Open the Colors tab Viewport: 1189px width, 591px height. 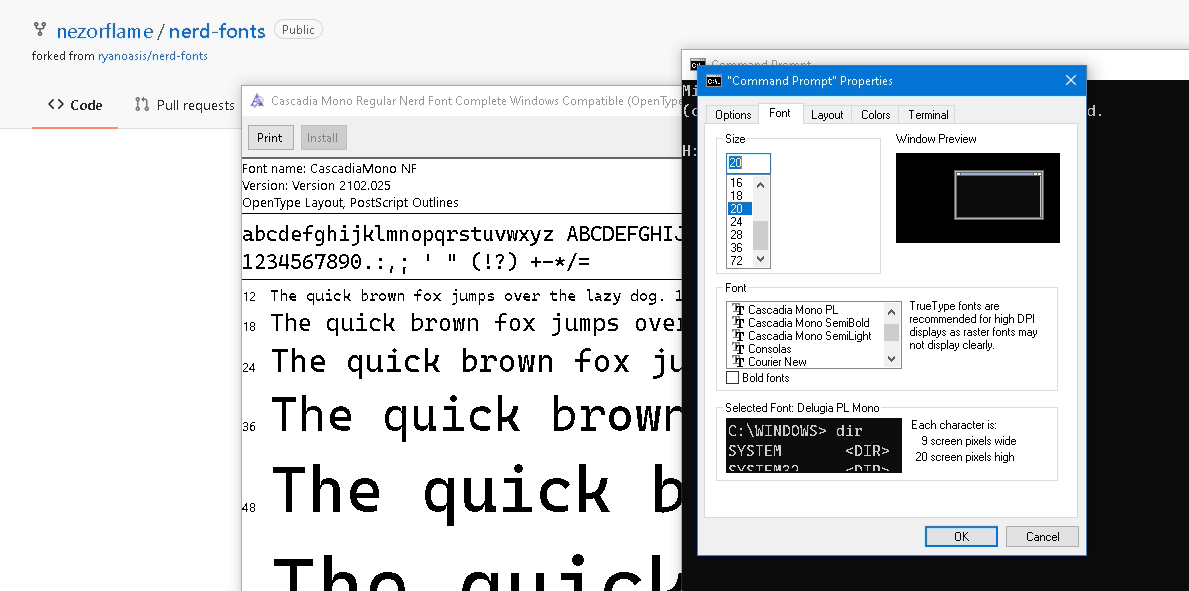click(875, 115)
